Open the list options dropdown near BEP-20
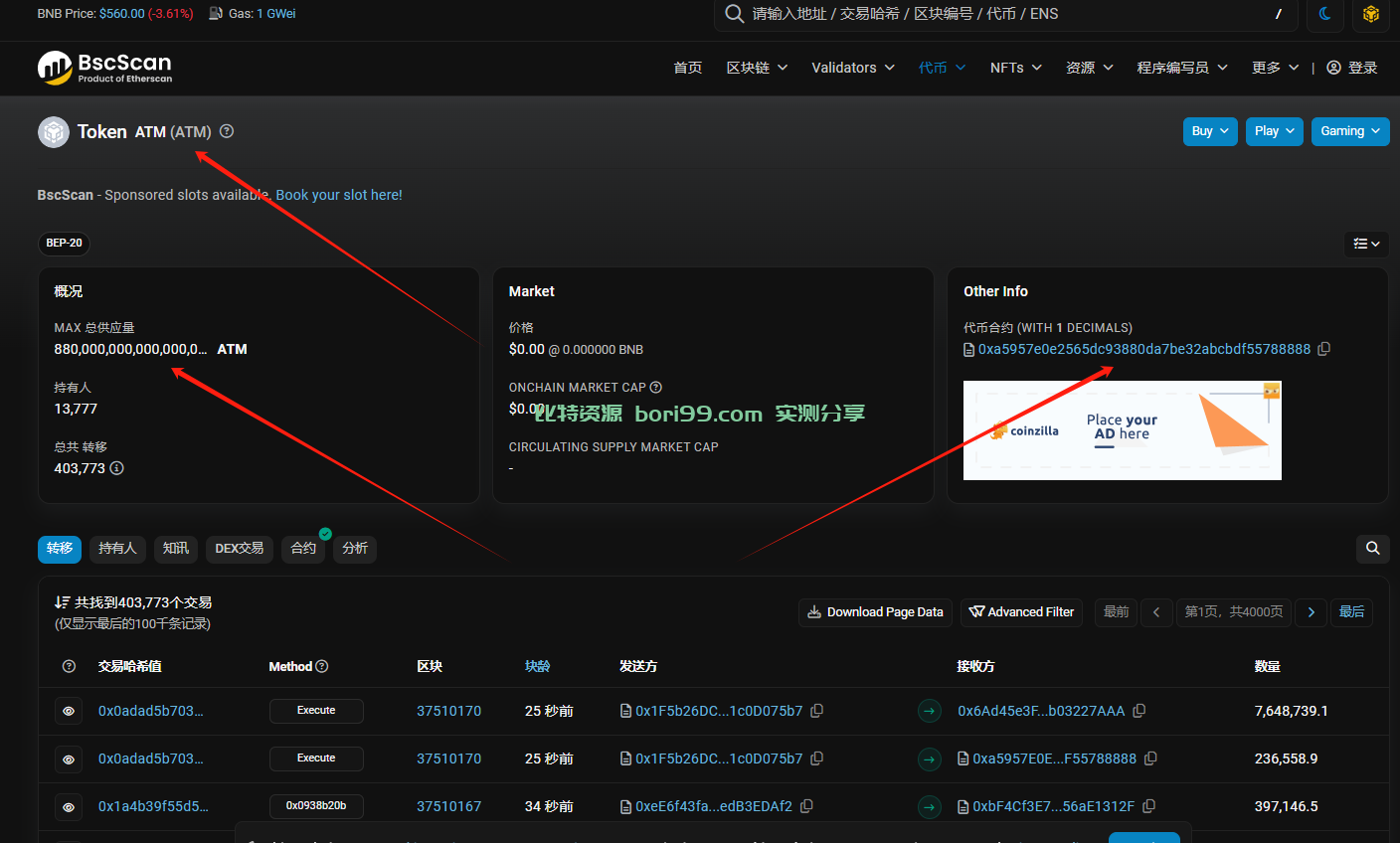This screenshot has height=843, width=1400. pyautogui.click(x=1366, y=244)
